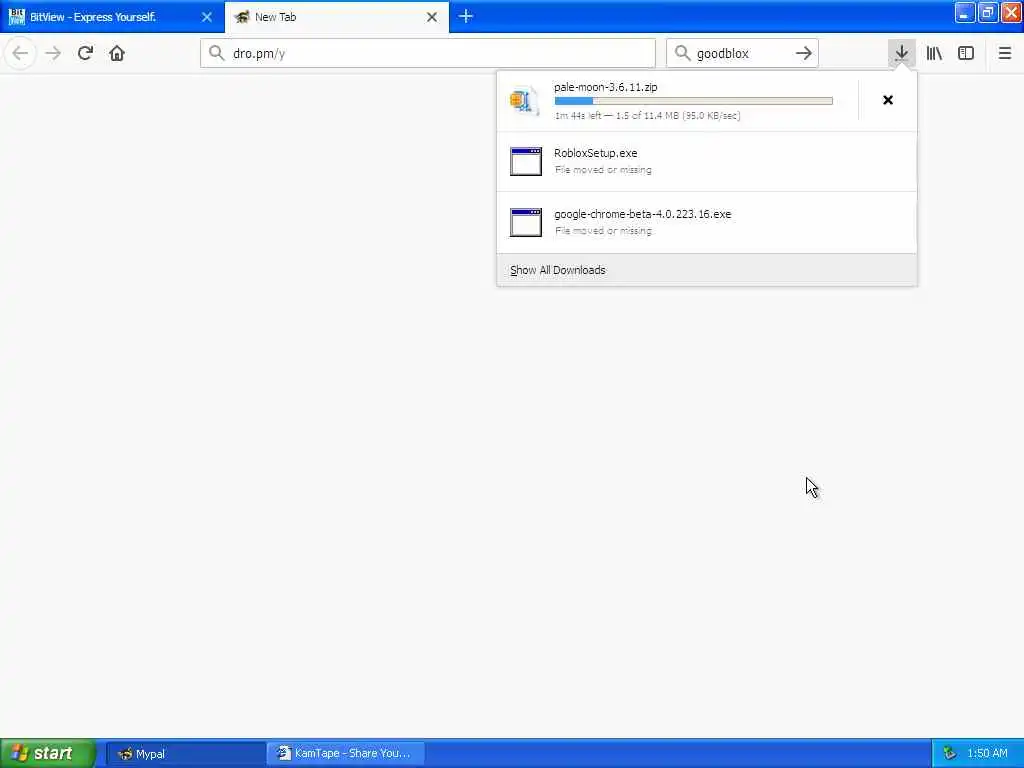Click the BitView tab favicon
Screen dimensions: 1024x768
[x=17, y=16]
